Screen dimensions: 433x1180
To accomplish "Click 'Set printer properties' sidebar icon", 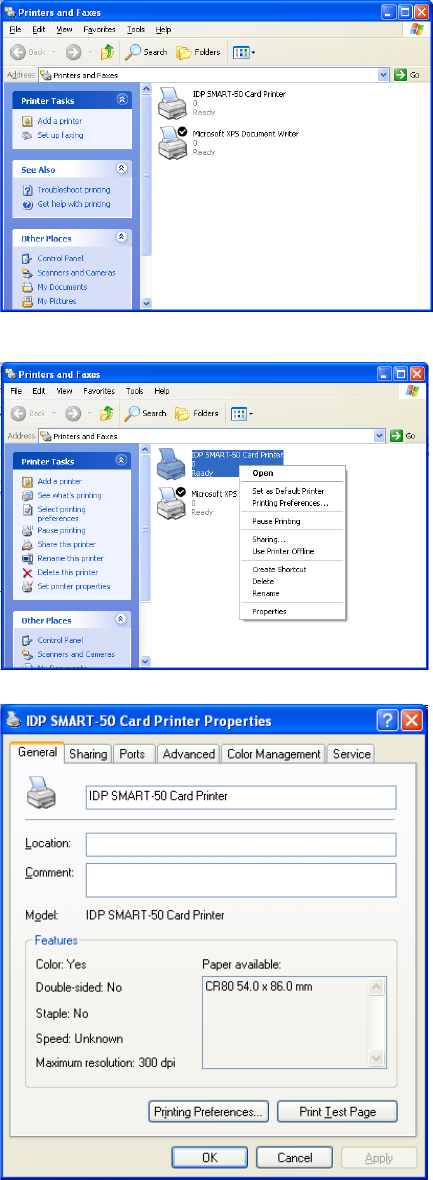I will (27, 586).
